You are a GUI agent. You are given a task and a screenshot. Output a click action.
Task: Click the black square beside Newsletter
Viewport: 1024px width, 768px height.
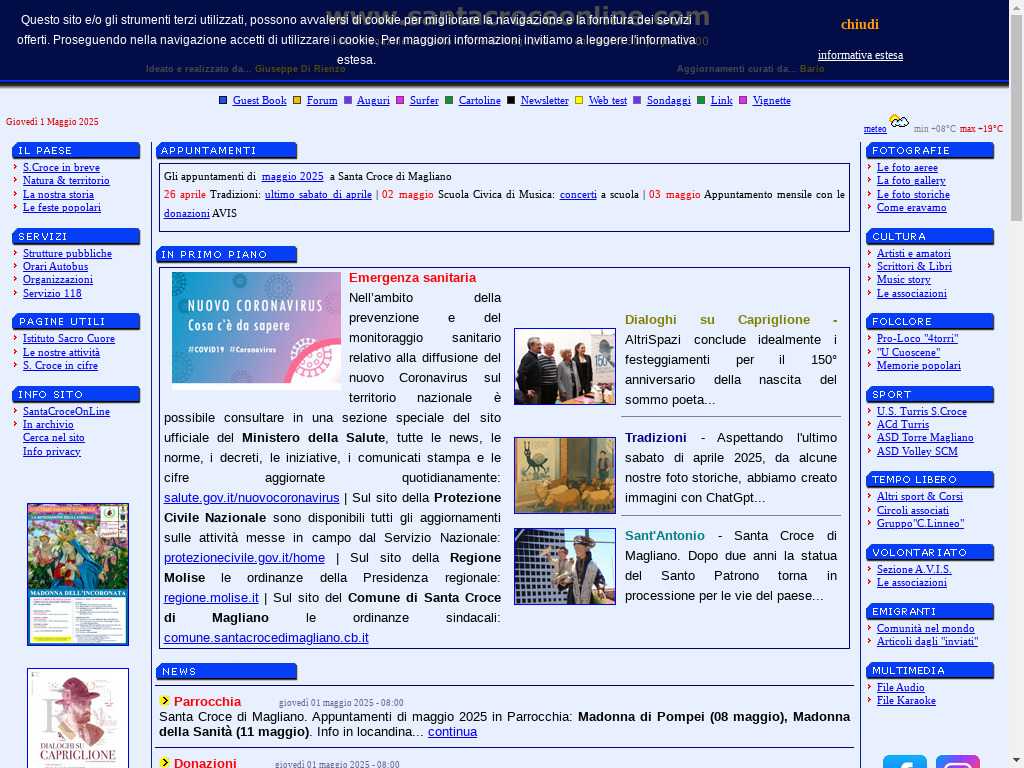tap(511, 100)
